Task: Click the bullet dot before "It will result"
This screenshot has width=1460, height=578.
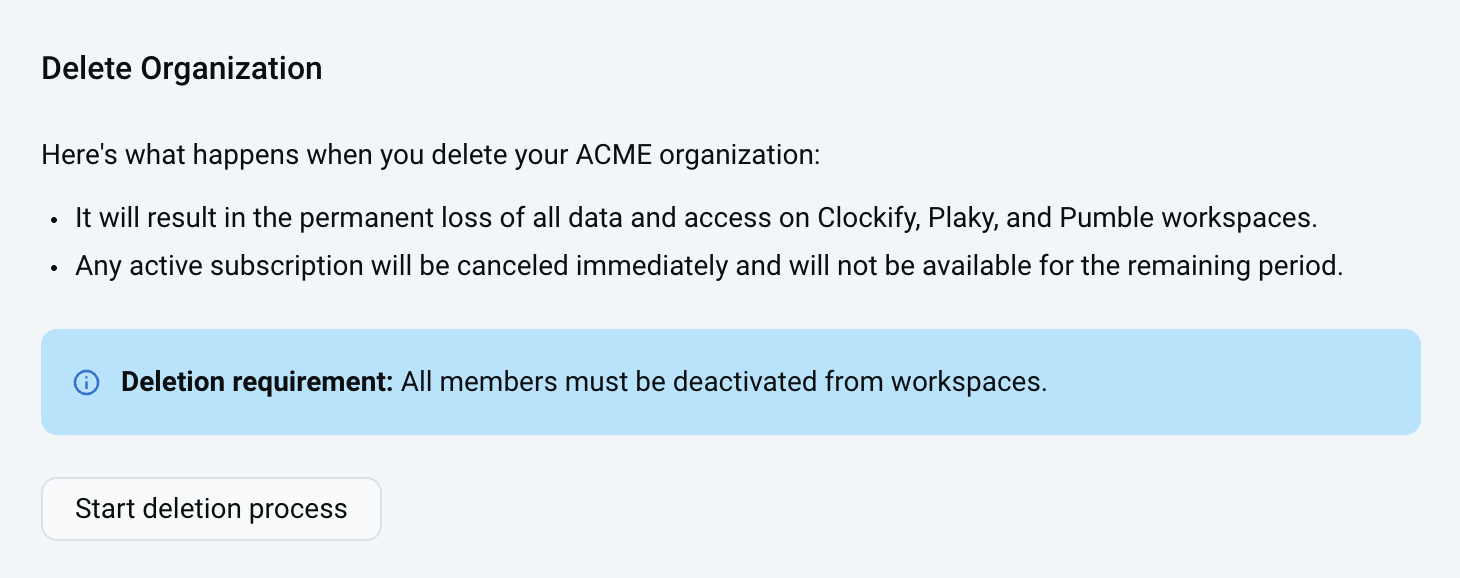Action: pyautogui.click(x=53, y=220)
